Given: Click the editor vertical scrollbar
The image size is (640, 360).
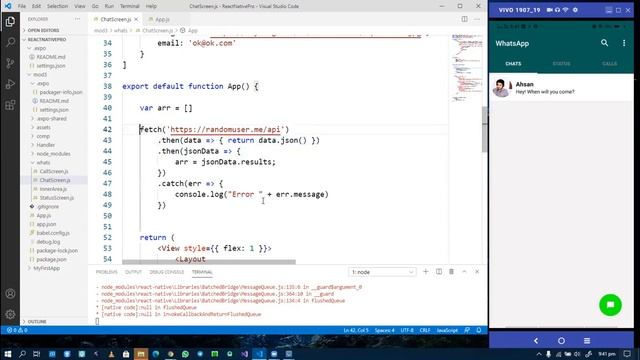Looking at the screenshot, I should (484, 129).
